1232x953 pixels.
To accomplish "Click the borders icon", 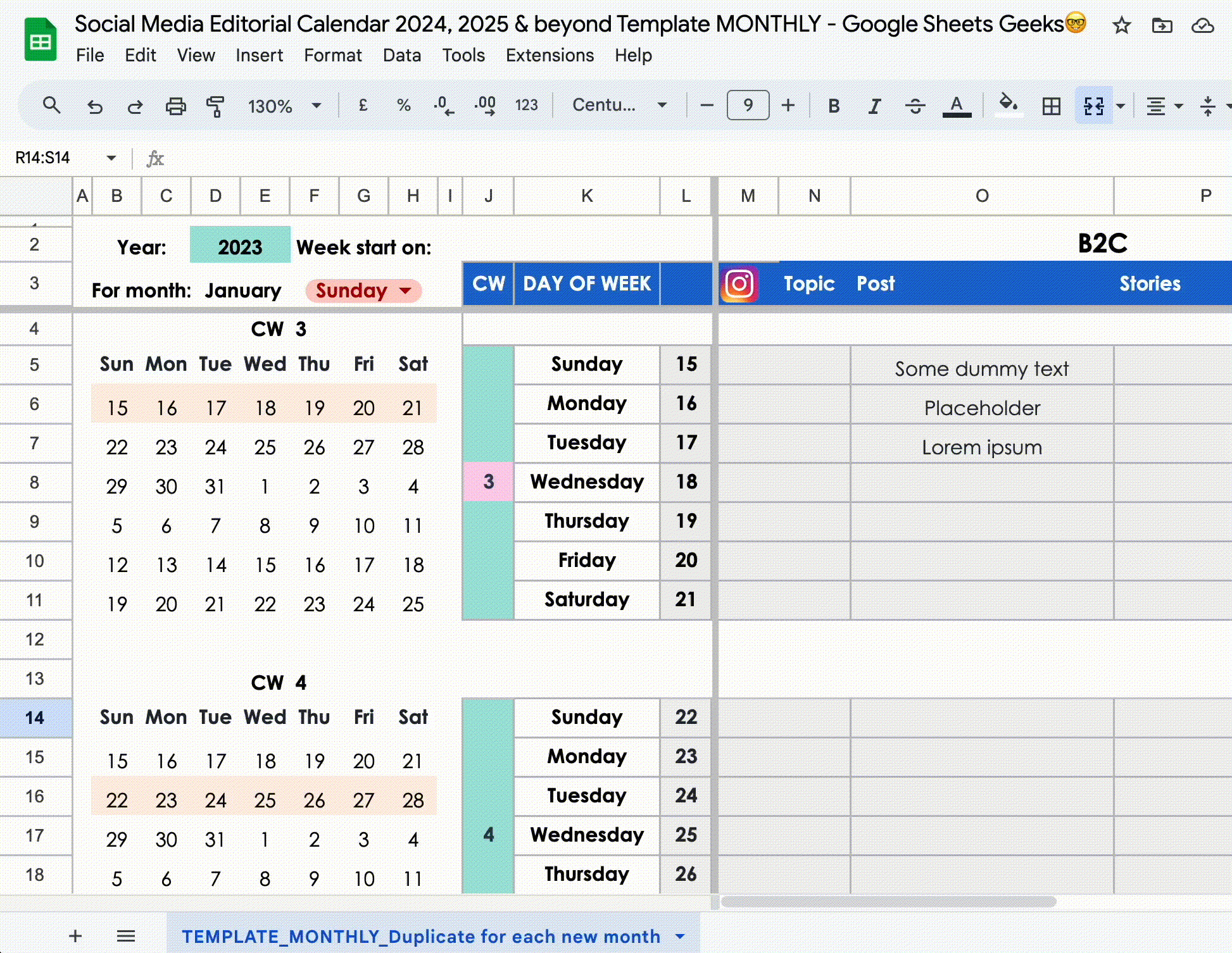I will [1052, 106].
